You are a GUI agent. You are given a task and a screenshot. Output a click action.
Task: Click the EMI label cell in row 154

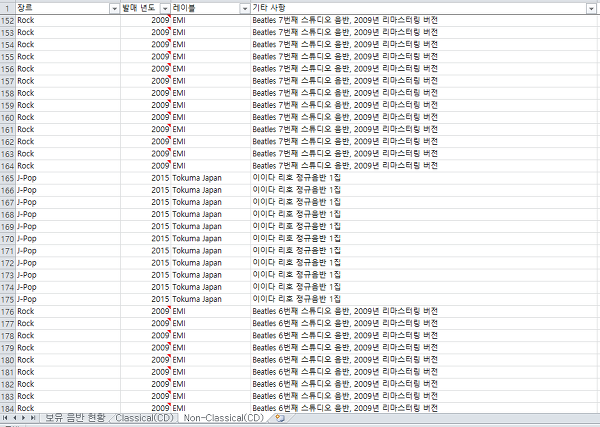211,45
